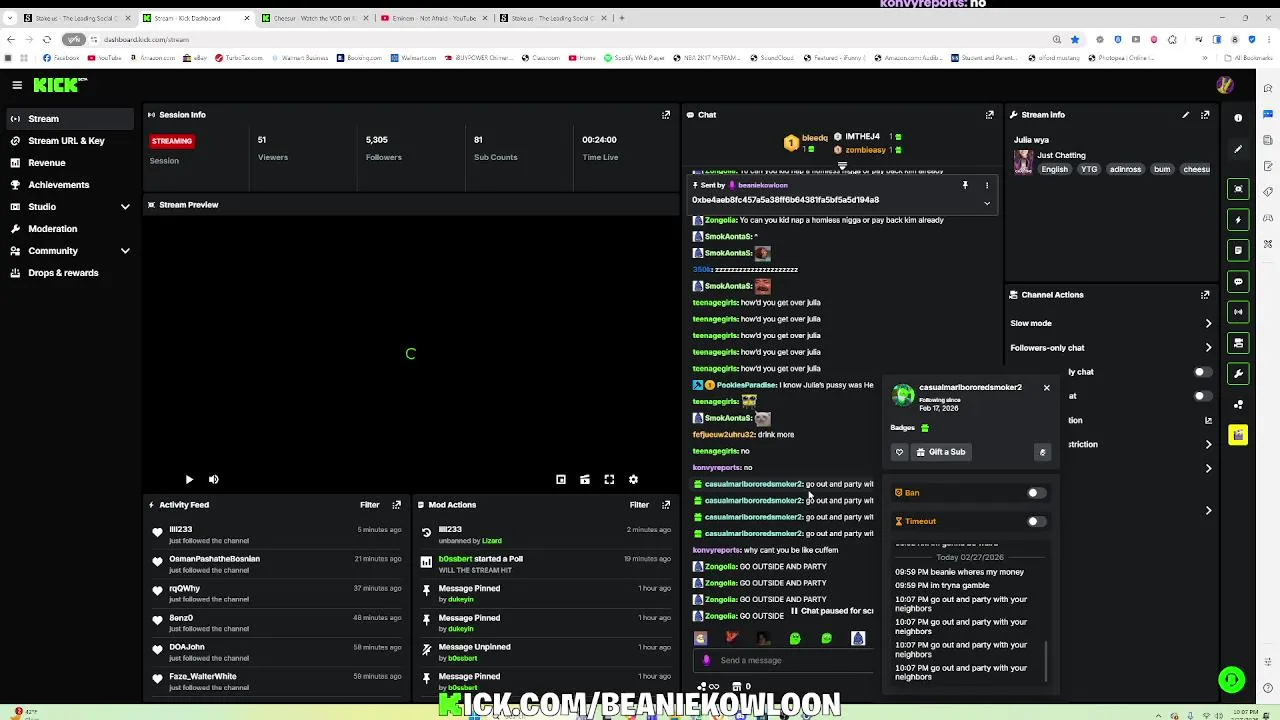
Task: Click the moderator icon in user card
Action: (x=1042, y=452)
